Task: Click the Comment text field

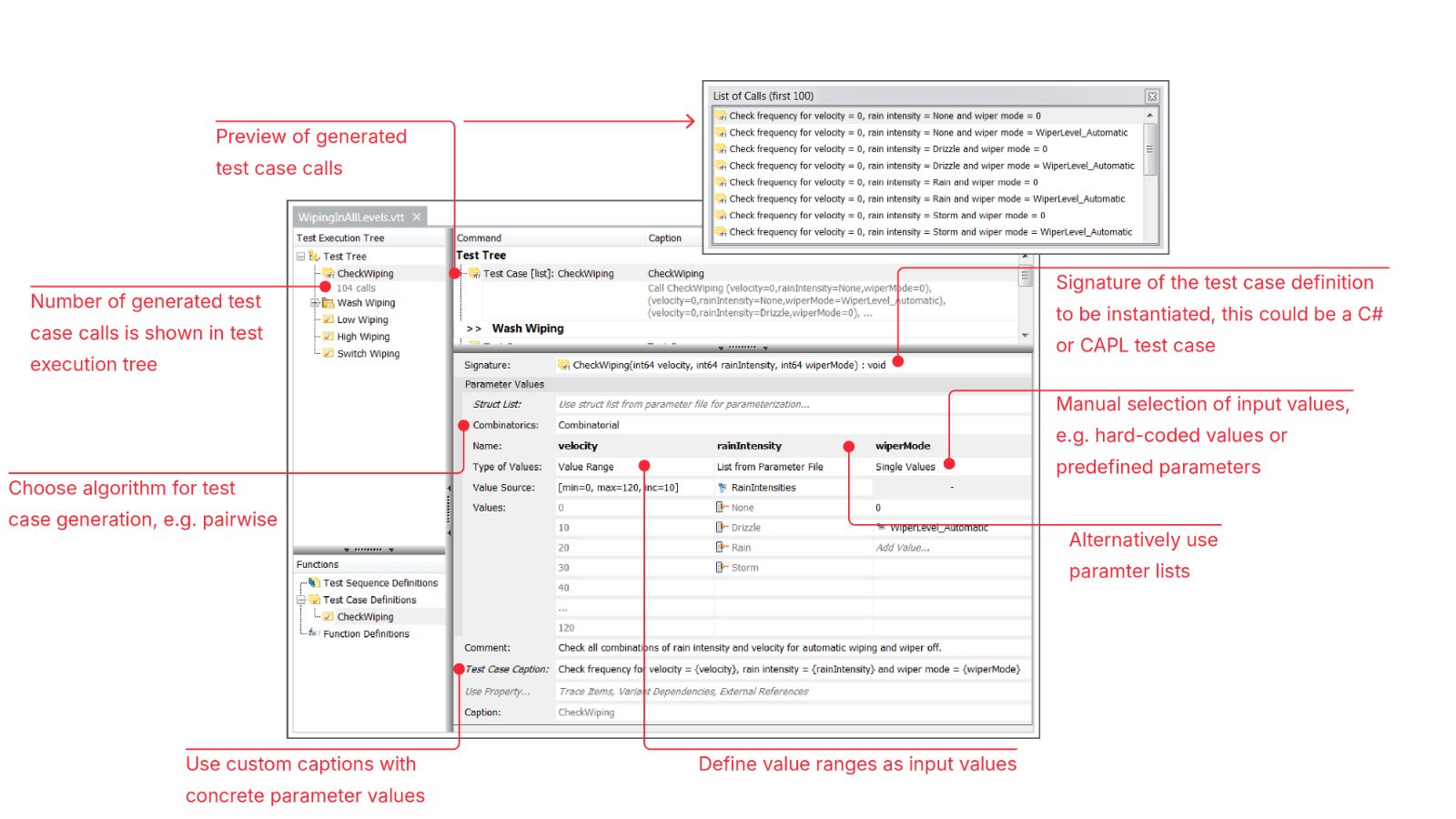Action: [x=793, y=648]
